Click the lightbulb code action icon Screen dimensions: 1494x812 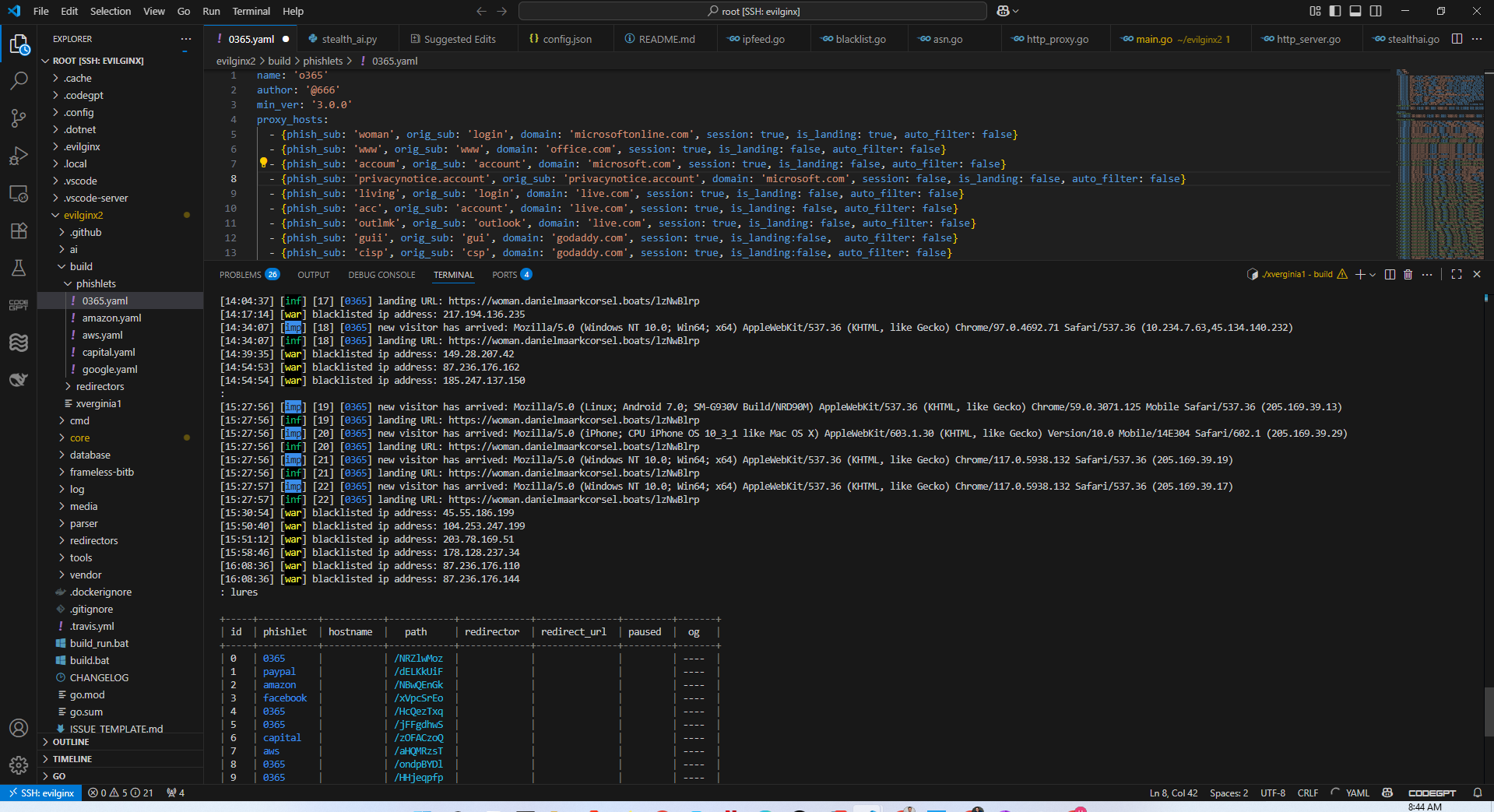[x=263, y=163]
